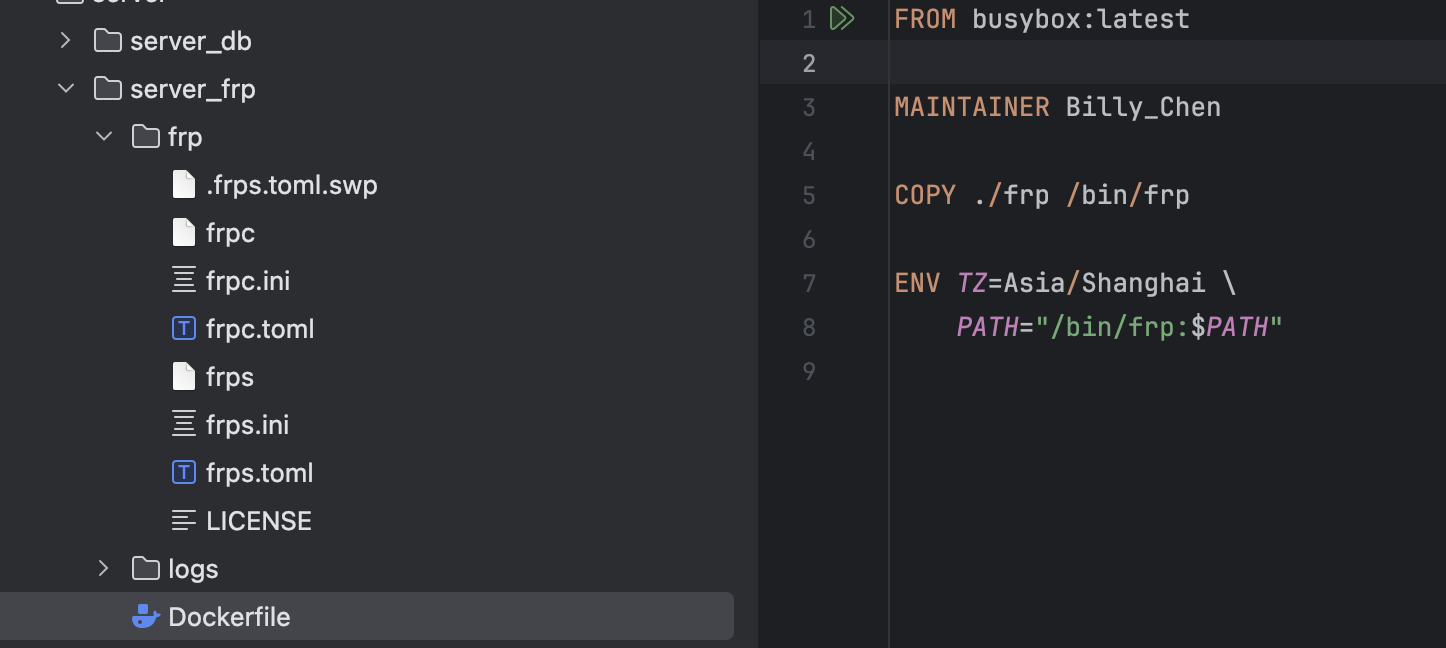
Task: Click the Docker whale icon beside Dockerfile
Action: tap(146, 617)
